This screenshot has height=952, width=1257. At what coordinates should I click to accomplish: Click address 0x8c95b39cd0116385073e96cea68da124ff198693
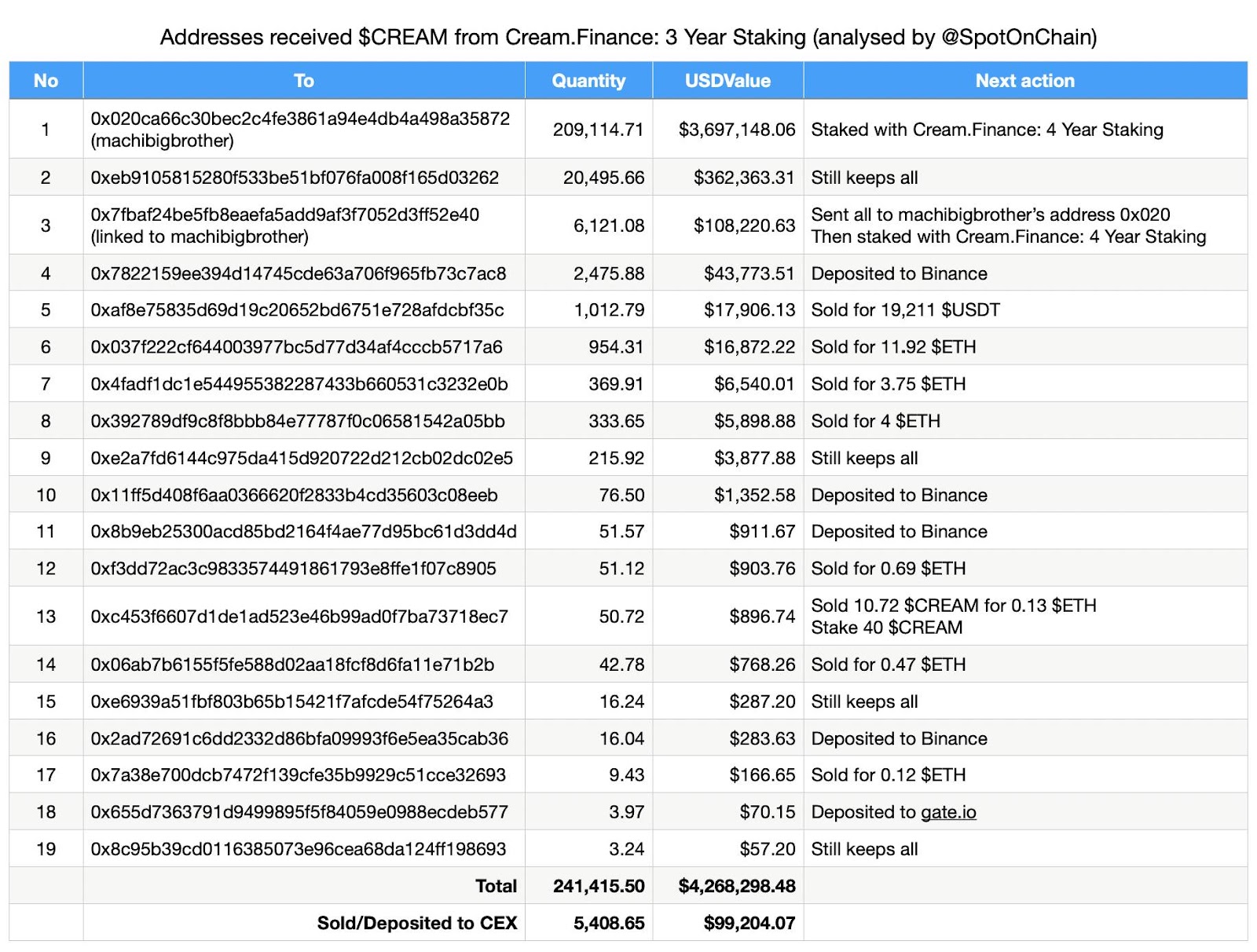pos(298,849)
